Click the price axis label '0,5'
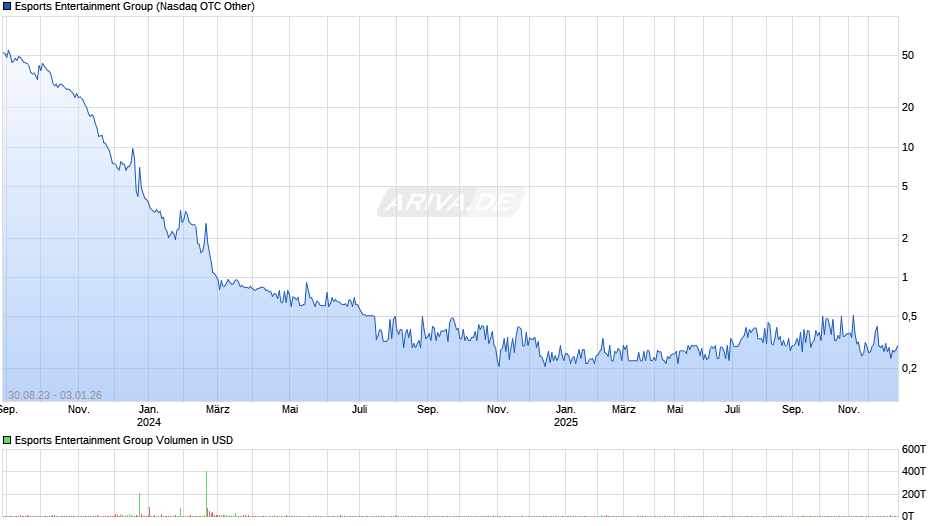 click(x=909, y=317)
